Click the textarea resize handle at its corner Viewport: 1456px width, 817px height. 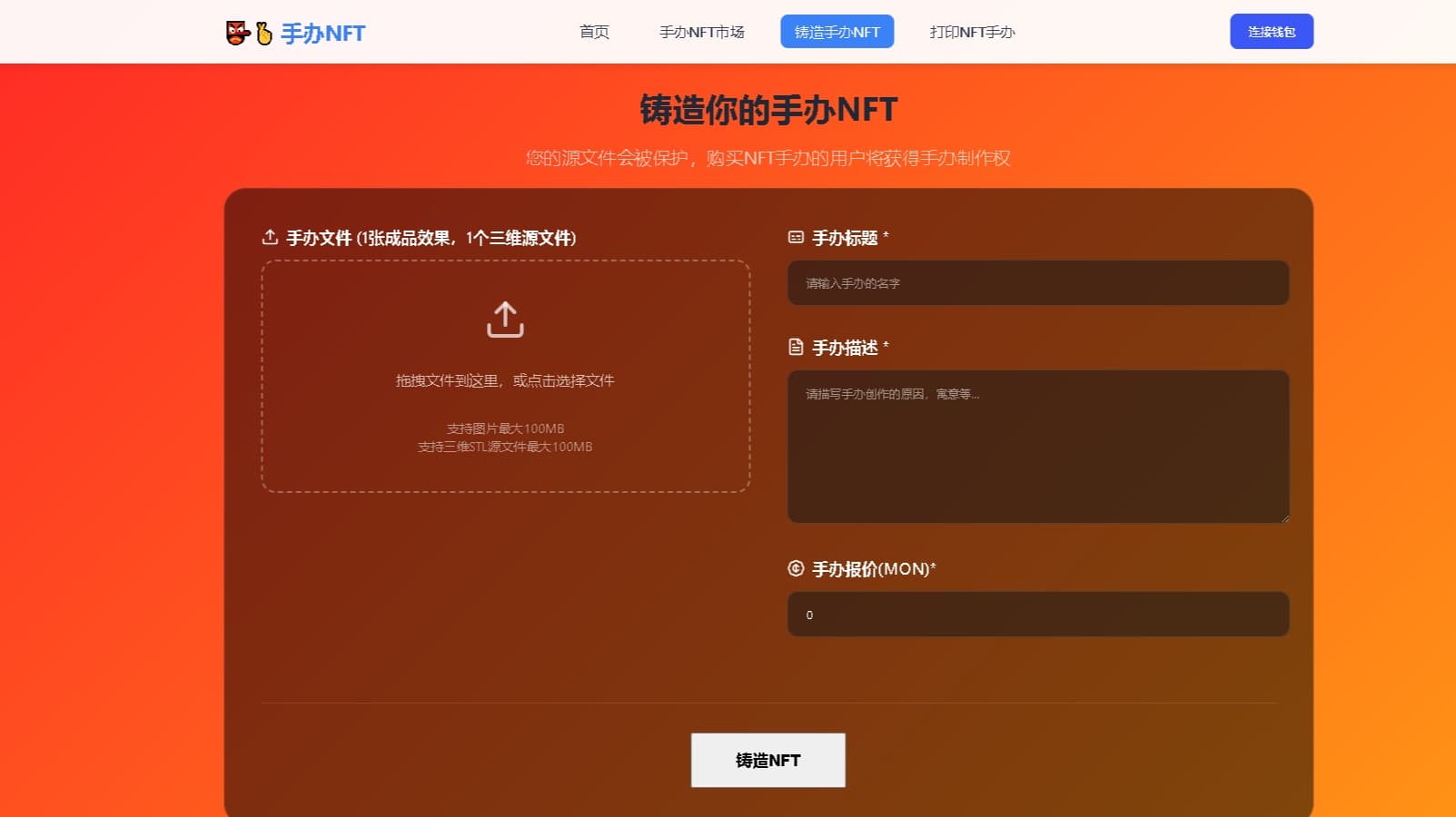pos(1284,517)
